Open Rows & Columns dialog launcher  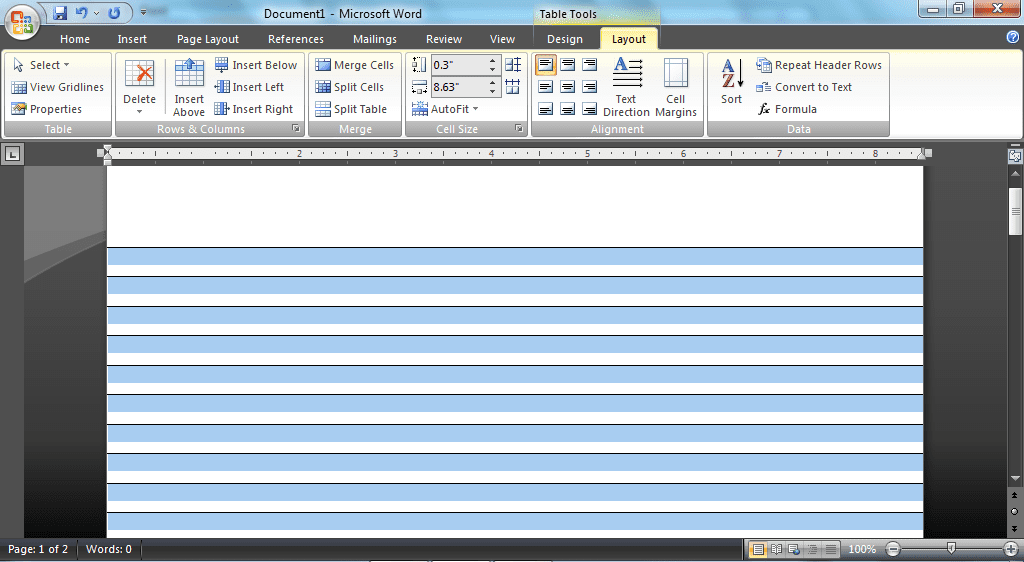pos(296,129)
